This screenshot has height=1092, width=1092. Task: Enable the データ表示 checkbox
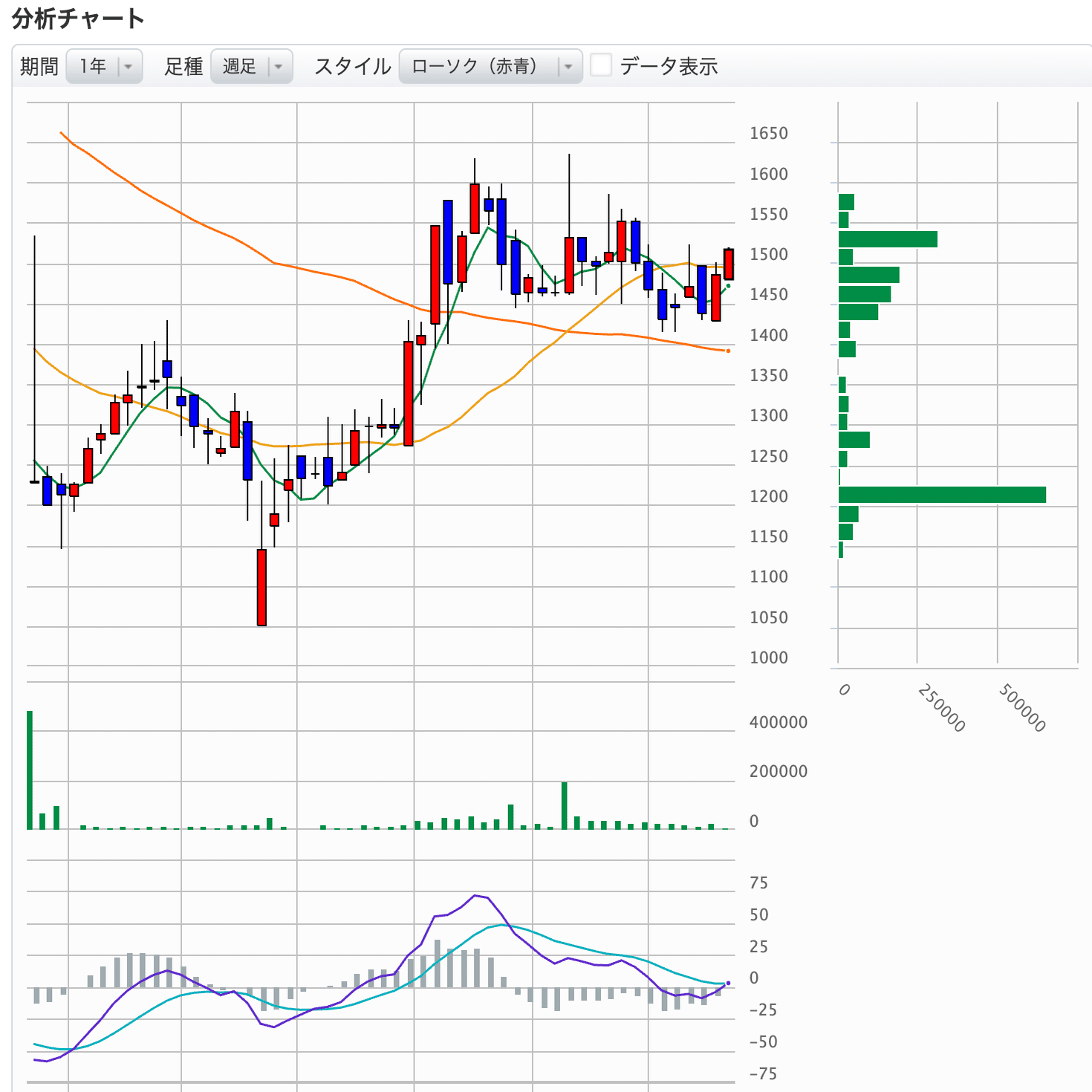[x=601, y=65]
